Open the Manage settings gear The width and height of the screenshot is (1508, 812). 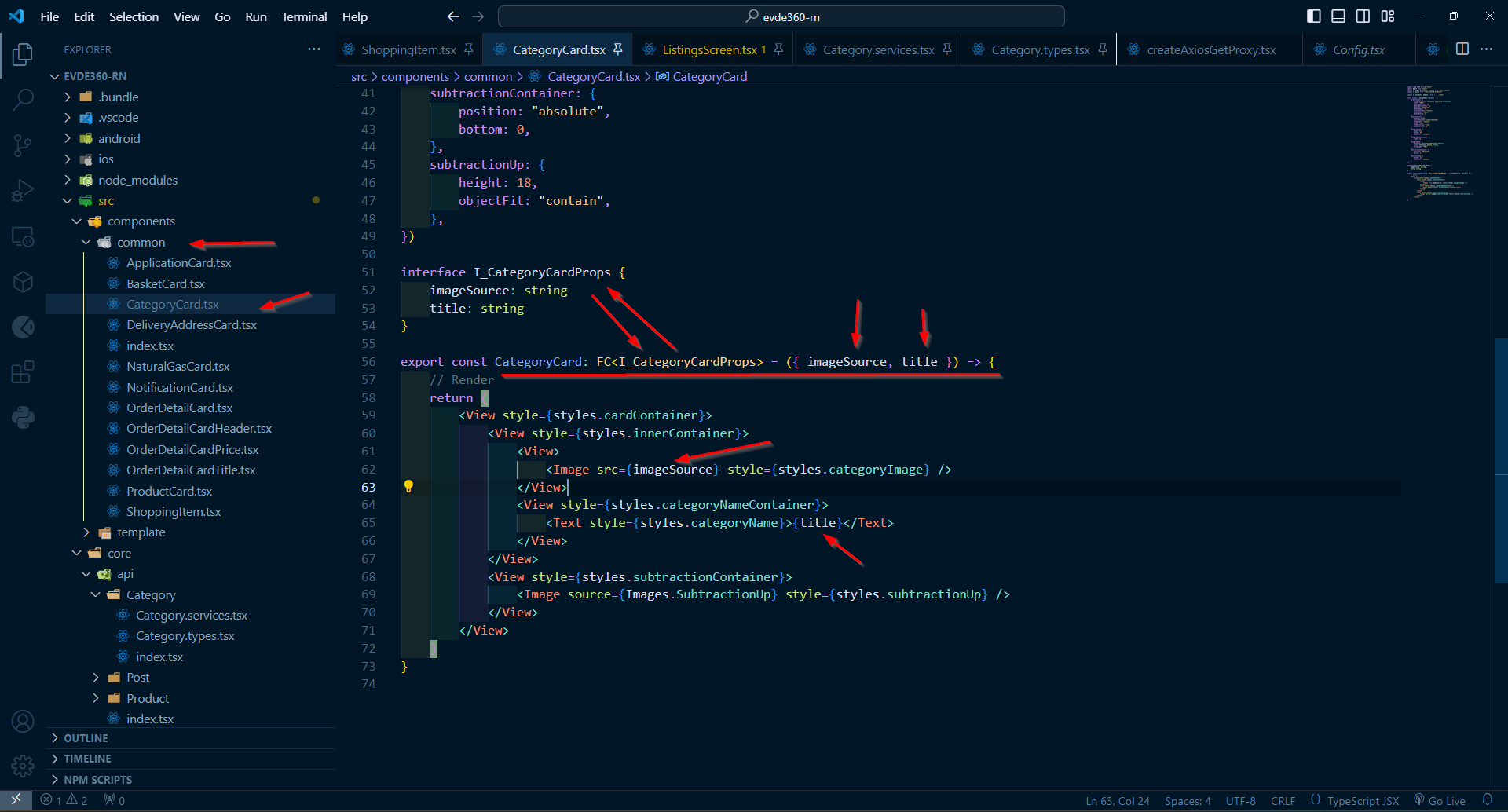point(23,765)
